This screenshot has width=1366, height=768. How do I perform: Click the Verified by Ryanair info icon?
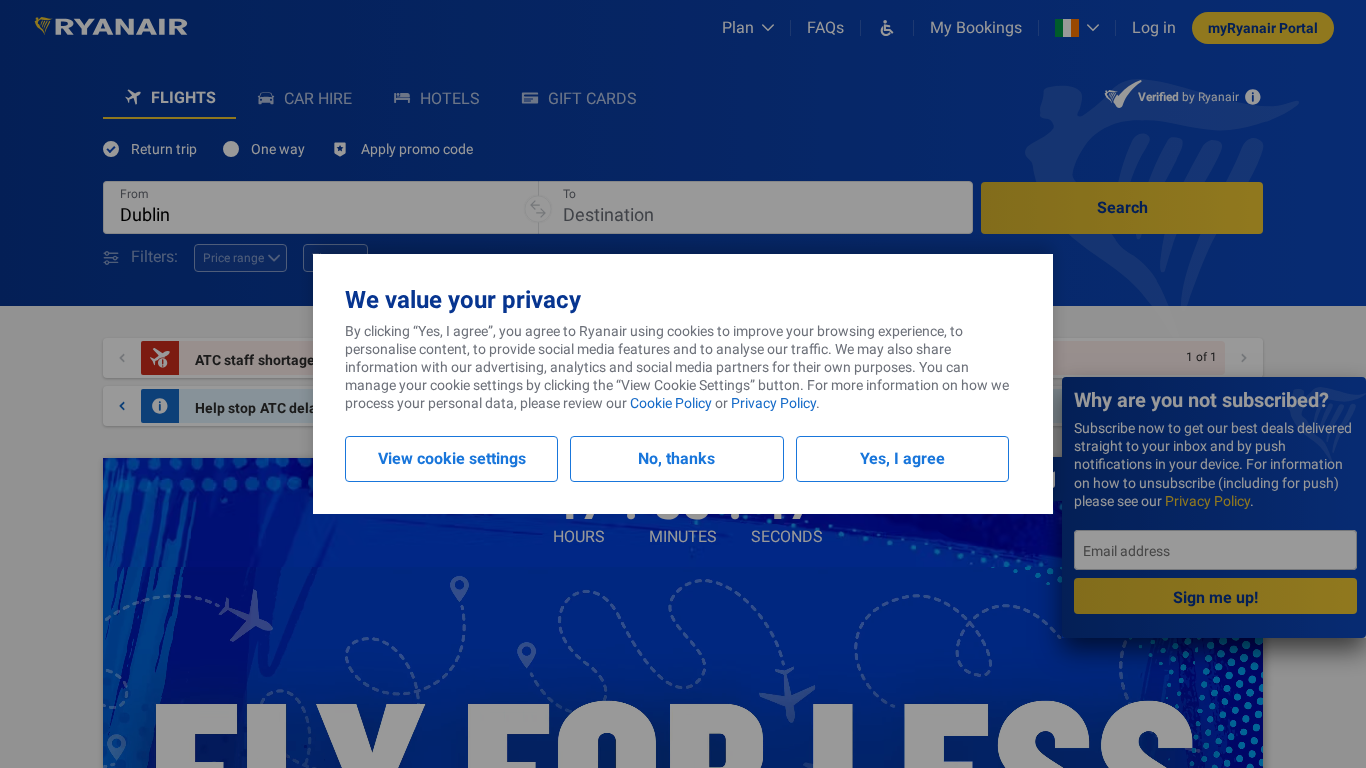(1253, 97)
